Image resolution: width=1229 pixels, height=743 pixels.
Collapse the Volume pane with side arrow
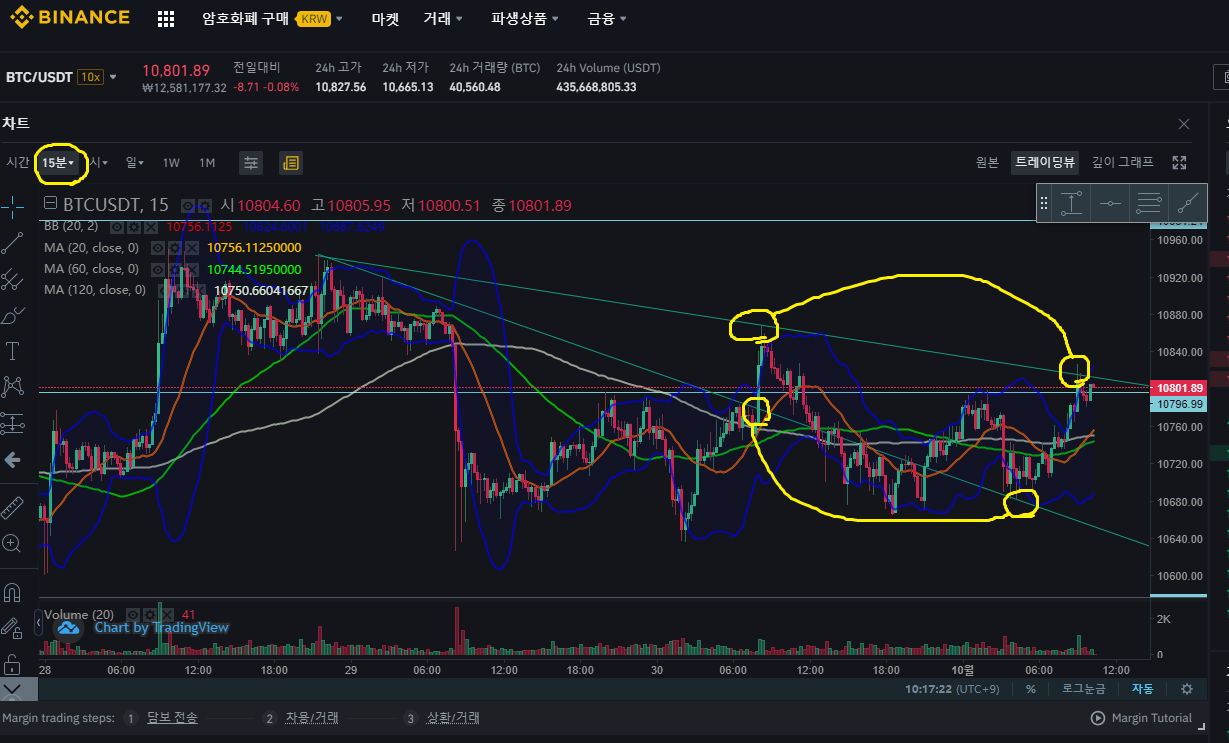[x=38, y=624]
